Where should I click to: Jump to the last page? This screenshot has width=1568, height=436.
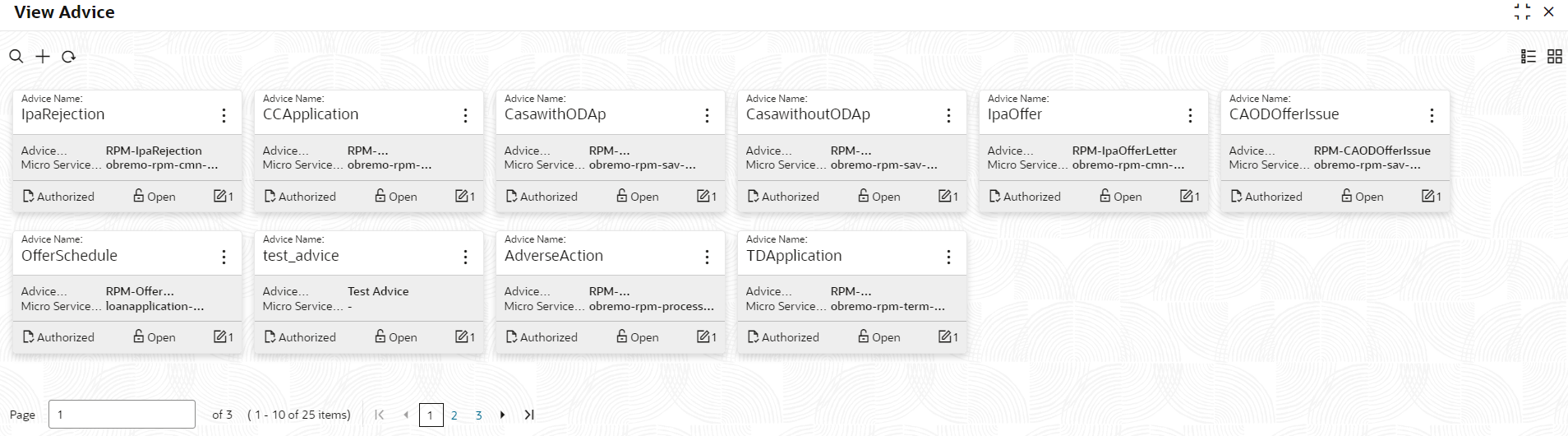(529, 415)
